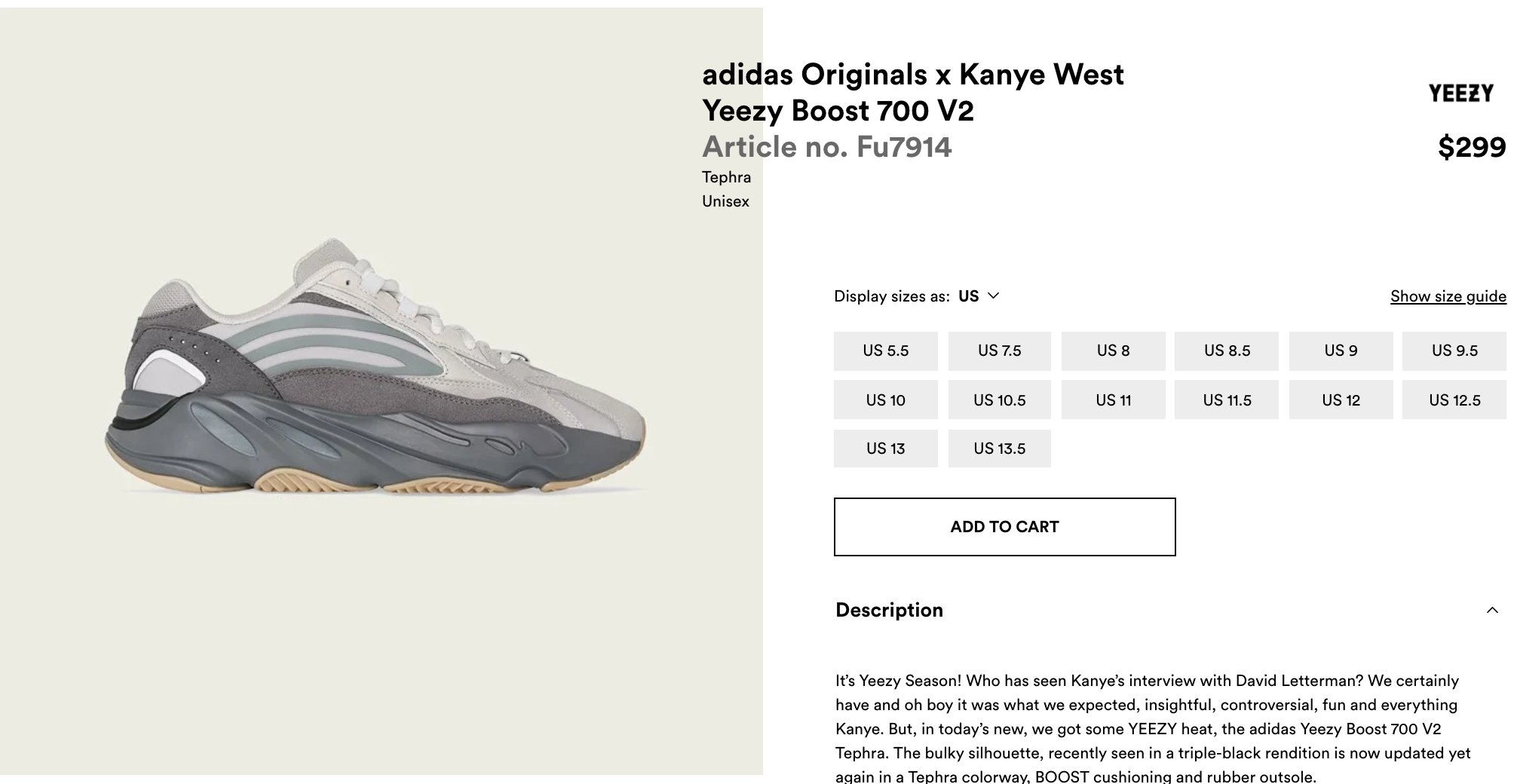Pick size US 12.5
This screenshot has height=784, width=1517.
pyautogui.click(x=1454, y=400)
